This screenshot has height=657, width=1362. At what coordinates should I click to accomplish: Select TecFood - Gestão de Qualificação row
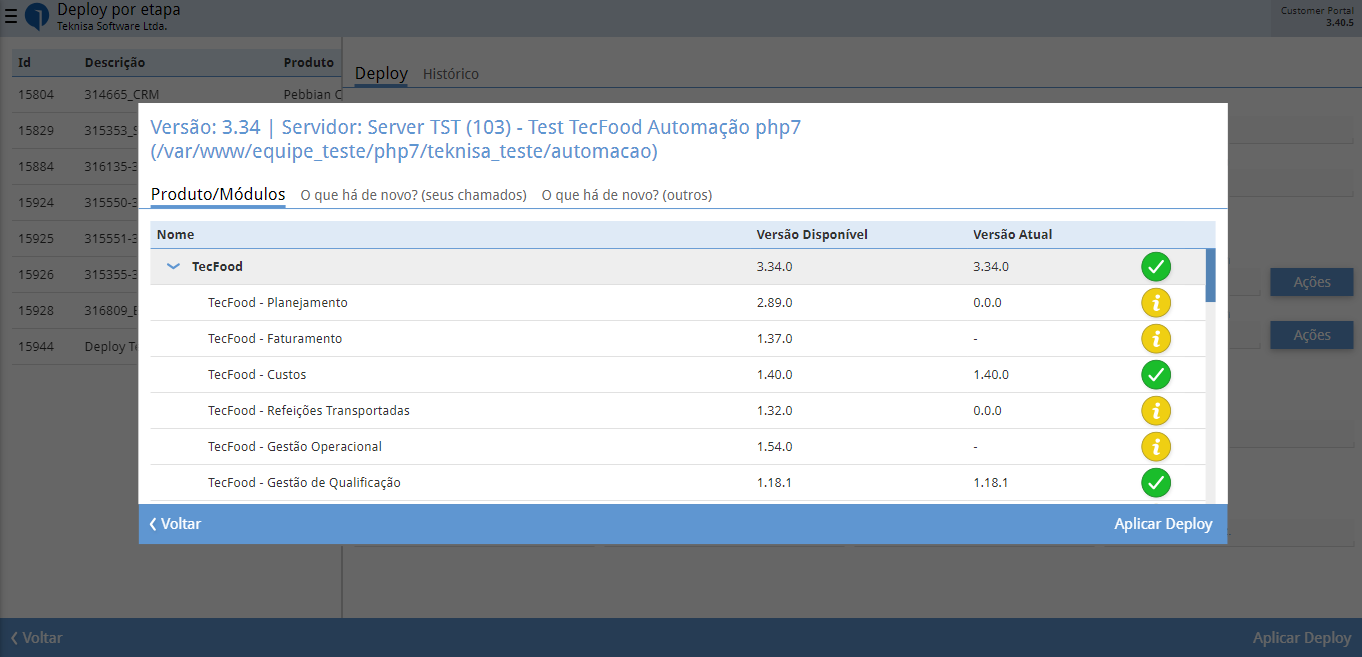pos(678,483)
